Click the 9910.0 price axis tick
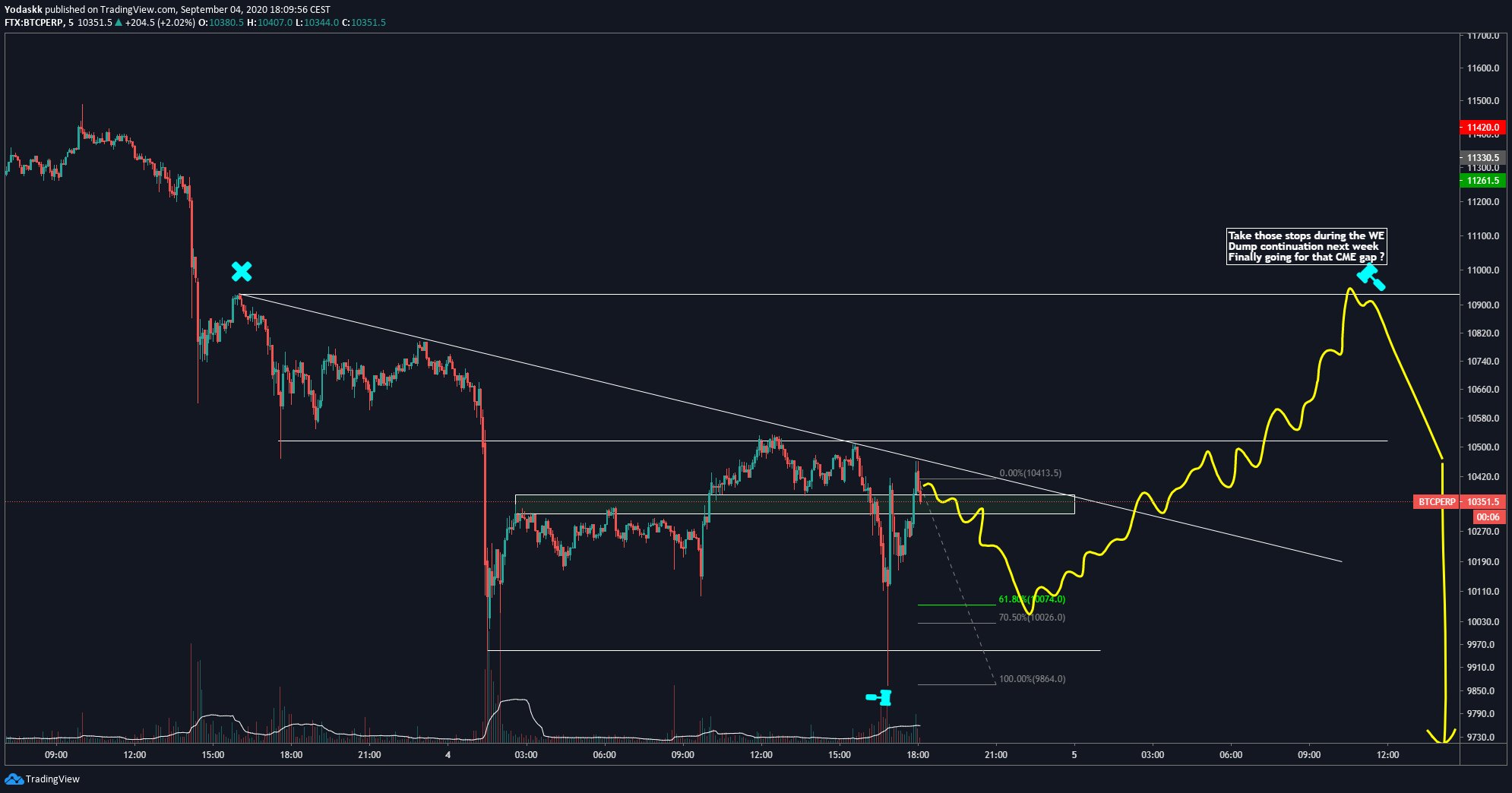The height and width of the screenshot is (793, 1512). pos(1481,668)
